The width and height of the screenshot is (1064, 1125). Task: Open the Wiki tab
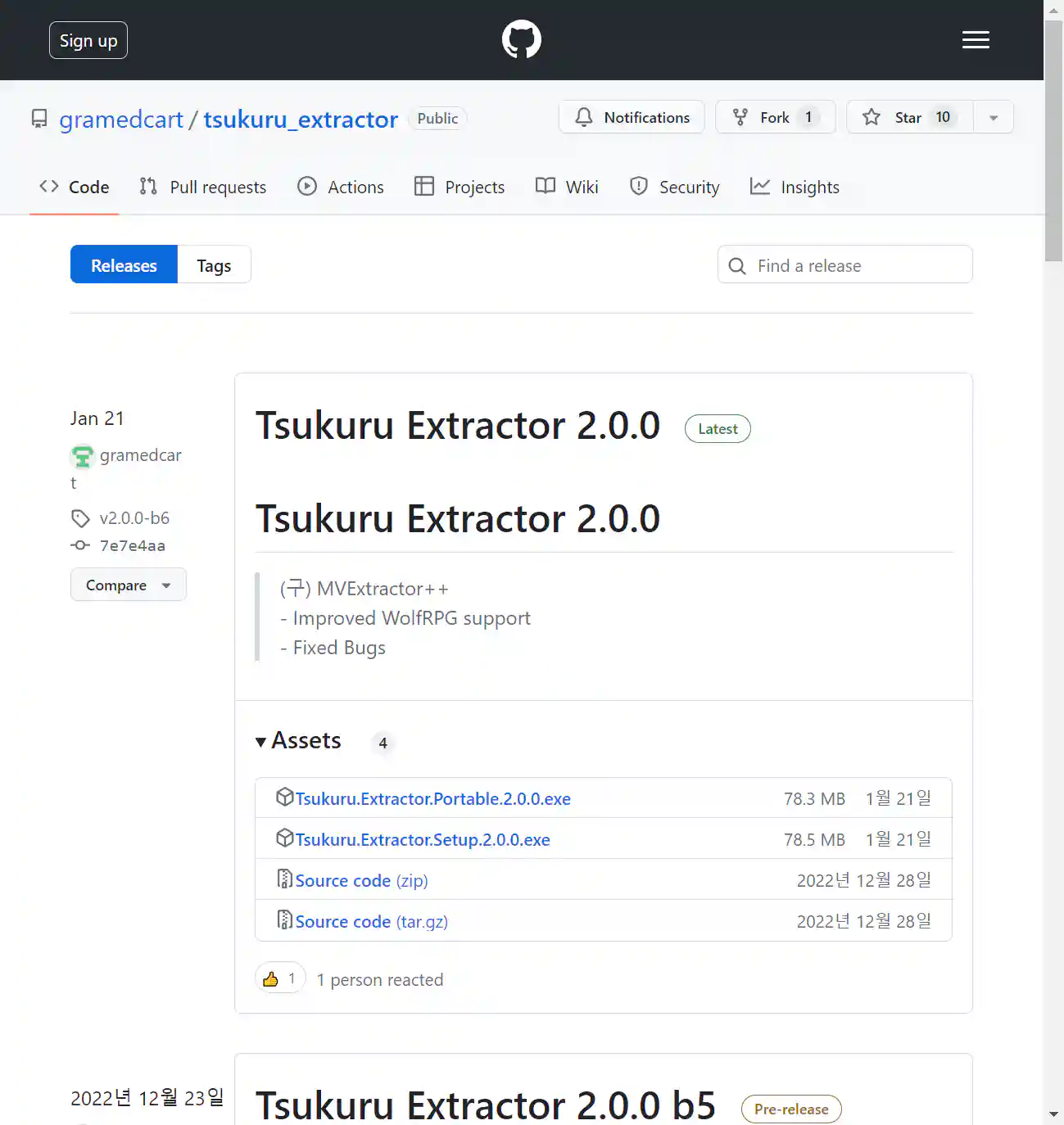click(x=567, y=187)
